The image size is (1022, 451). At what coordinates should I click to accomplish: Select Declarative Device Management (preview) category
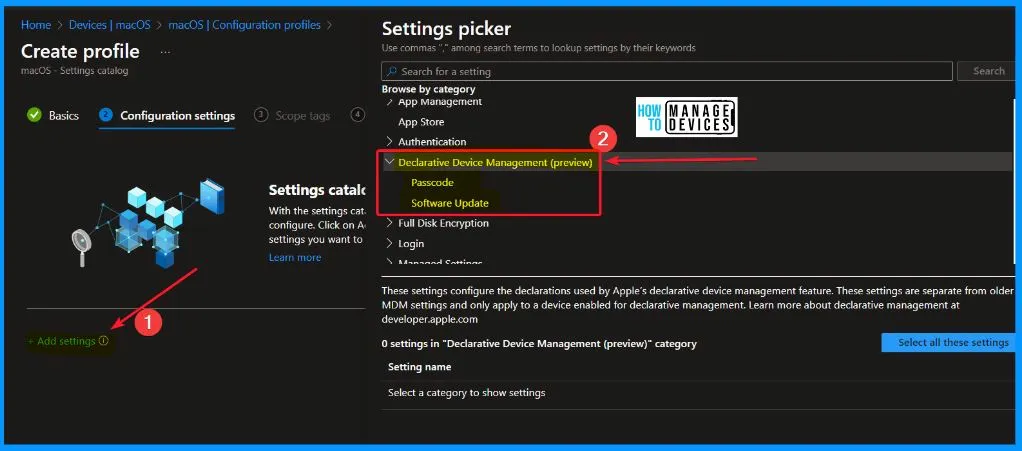tap(495, 162)
